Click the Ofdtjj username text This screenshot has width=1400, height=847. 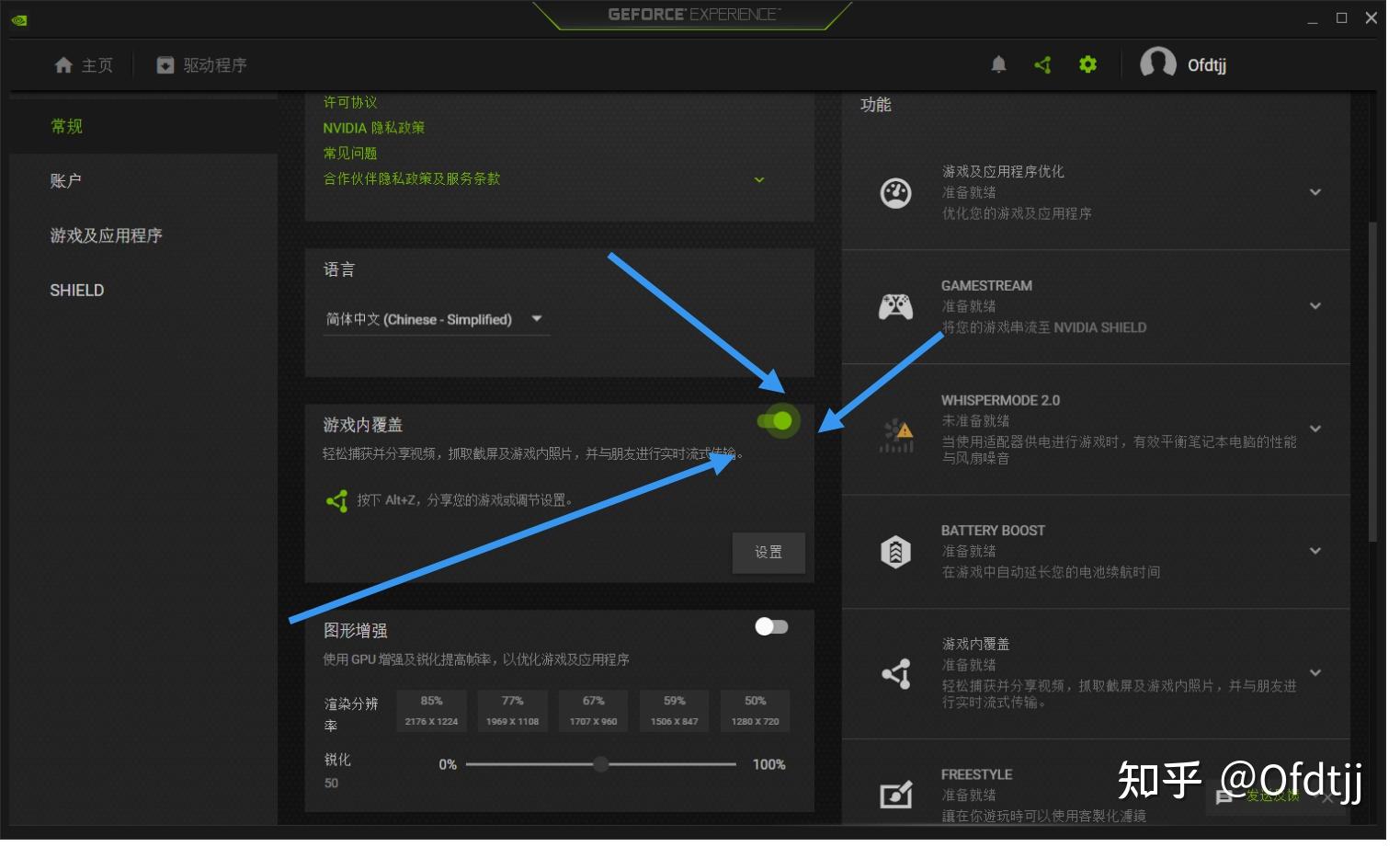1207,65
